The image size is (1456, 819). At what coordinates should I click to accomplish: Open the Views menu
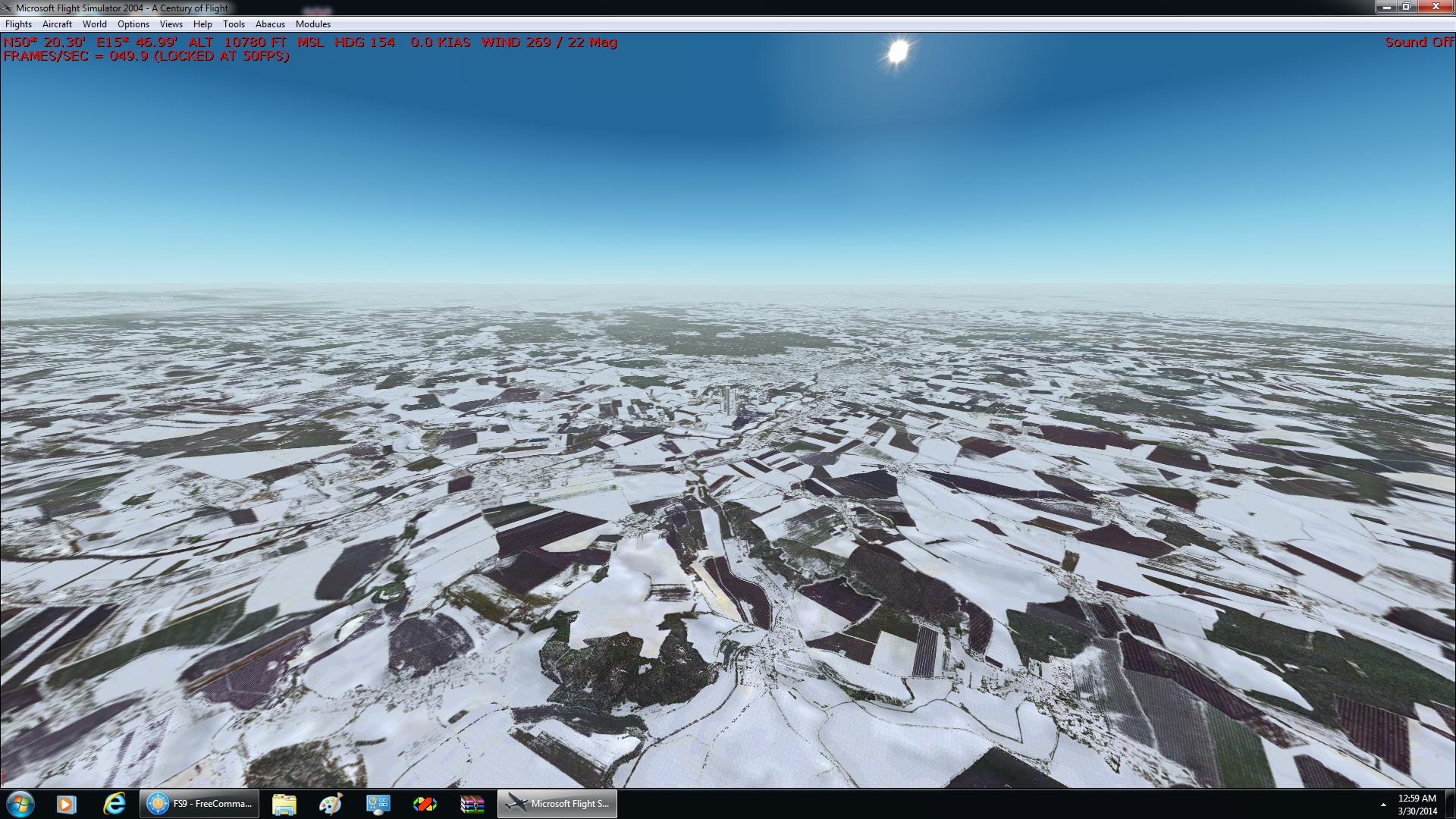[171, 24]
